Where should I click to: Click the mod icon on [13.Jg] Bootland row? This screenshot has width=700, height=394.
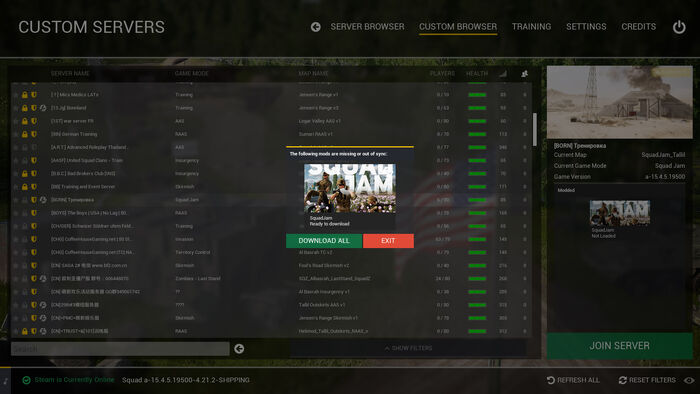pos(43,108)
